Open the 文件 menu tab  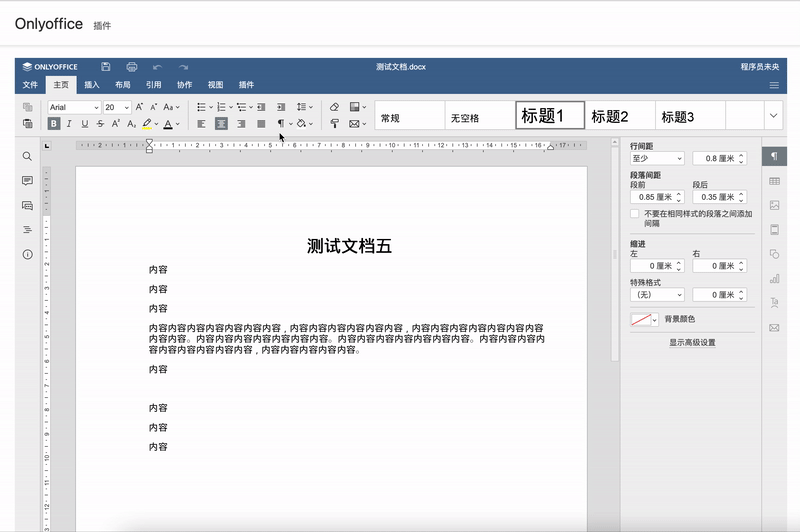pos(31,85)
